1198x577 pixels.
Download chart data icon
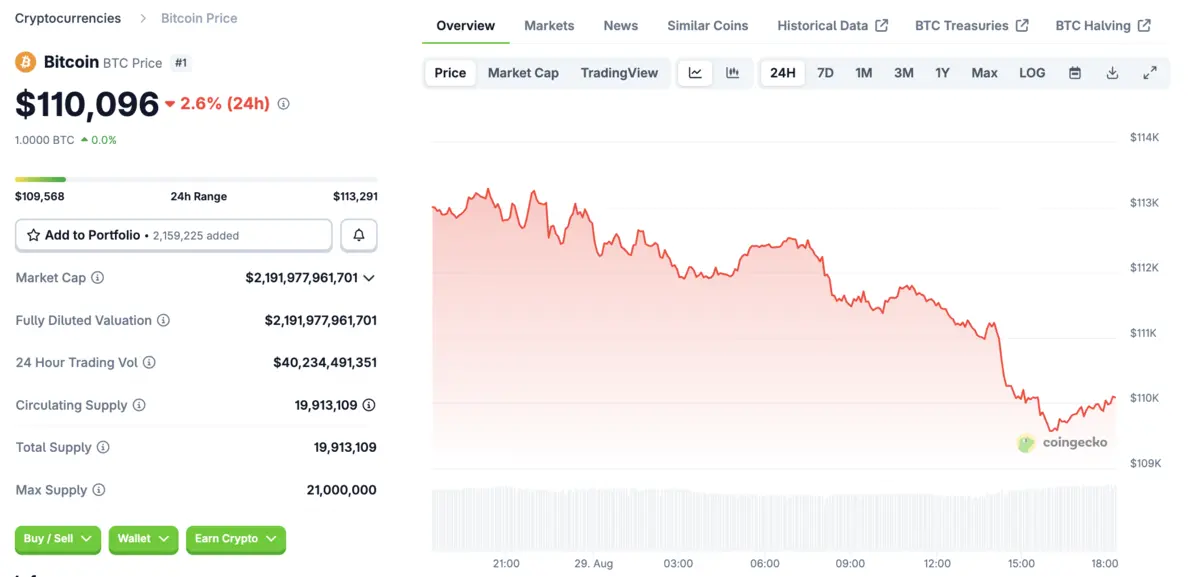tap(1112, 73)
